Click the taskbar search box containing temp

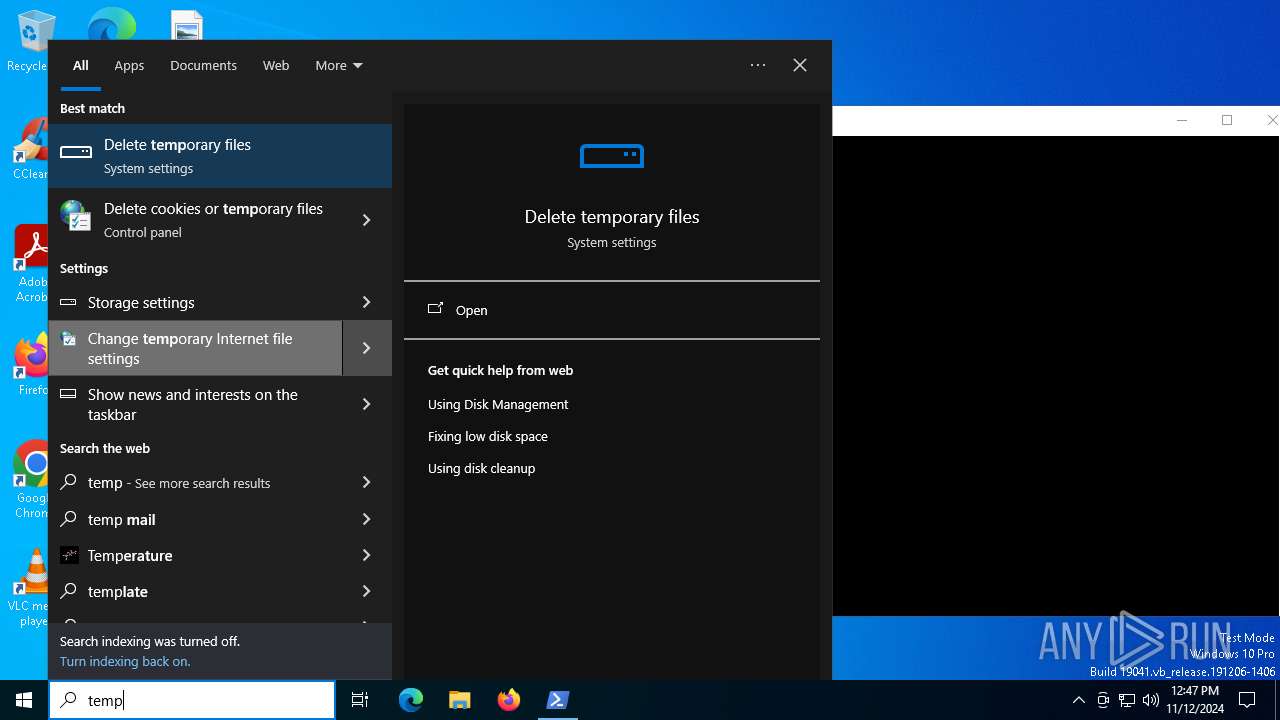coord(192,700)
